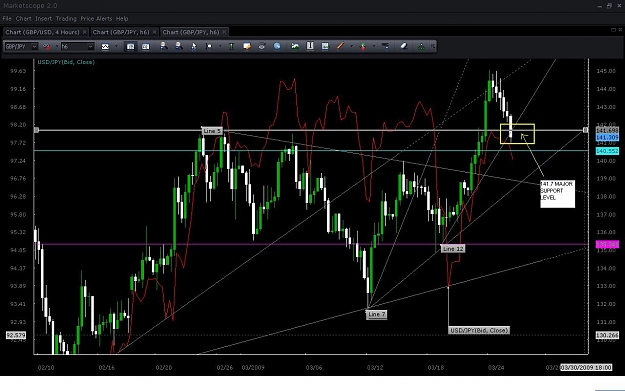The image size is (625, 391).
Task: Grab the right handle of Line 5
Action: (x=586, y=130)
